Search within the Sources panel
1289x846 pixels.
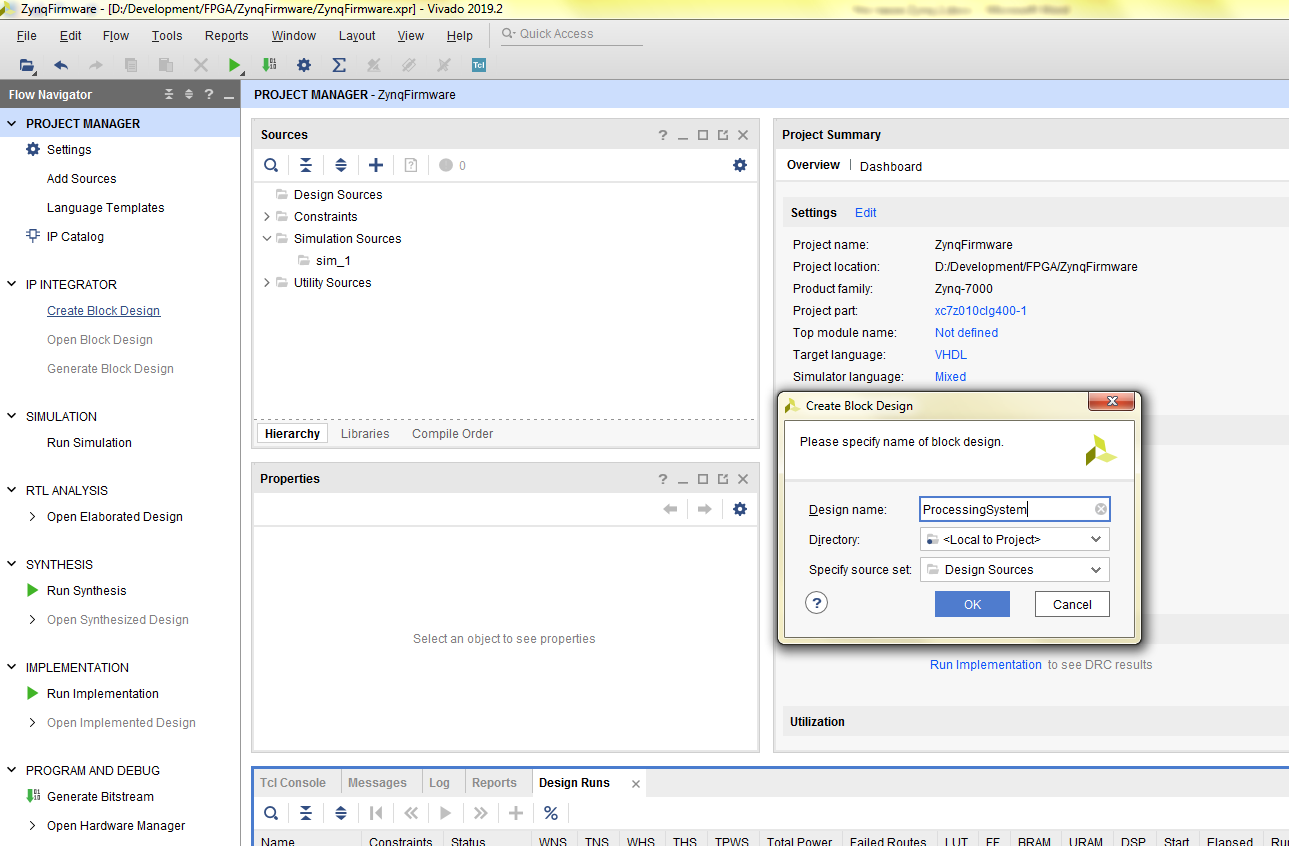click(271, 165)
